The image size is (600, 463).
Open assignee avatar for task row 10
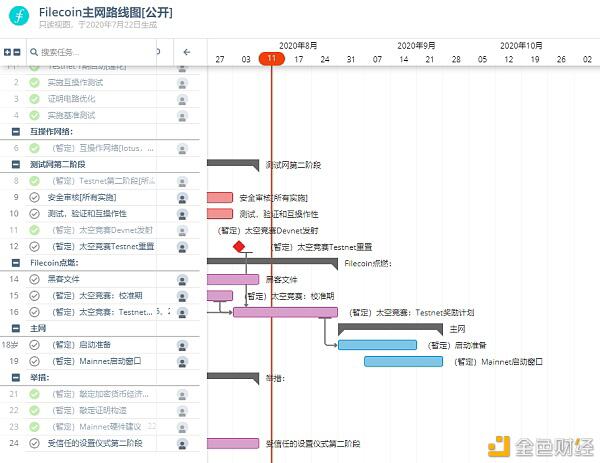(183, 214)
